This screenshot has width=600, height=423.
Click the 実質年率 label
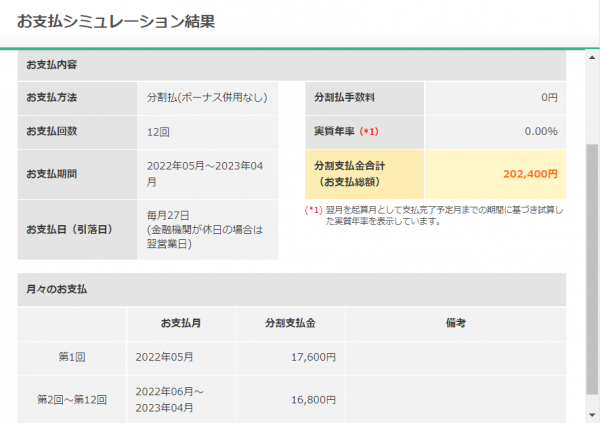[334, 131]
